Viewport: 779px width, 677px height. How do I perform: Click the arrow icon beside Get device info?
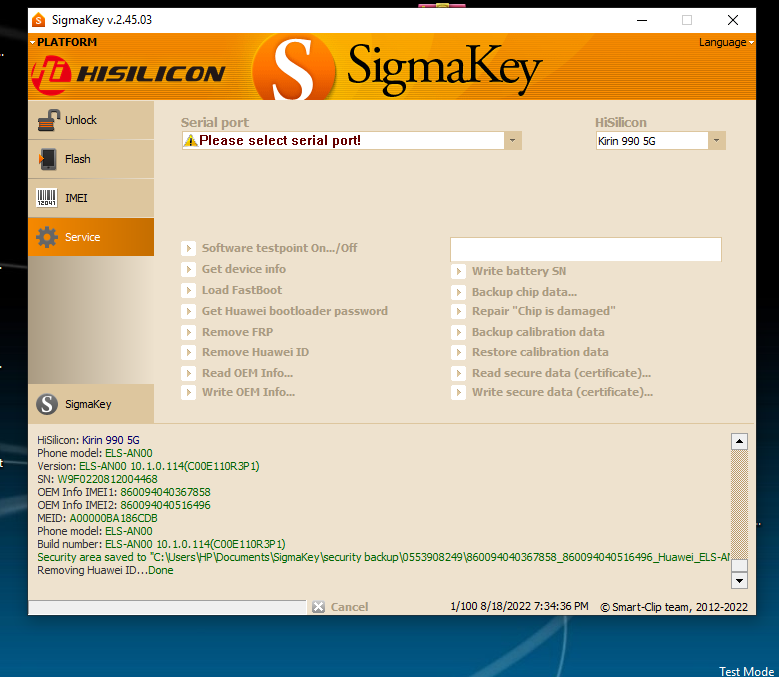coord(188,269)
